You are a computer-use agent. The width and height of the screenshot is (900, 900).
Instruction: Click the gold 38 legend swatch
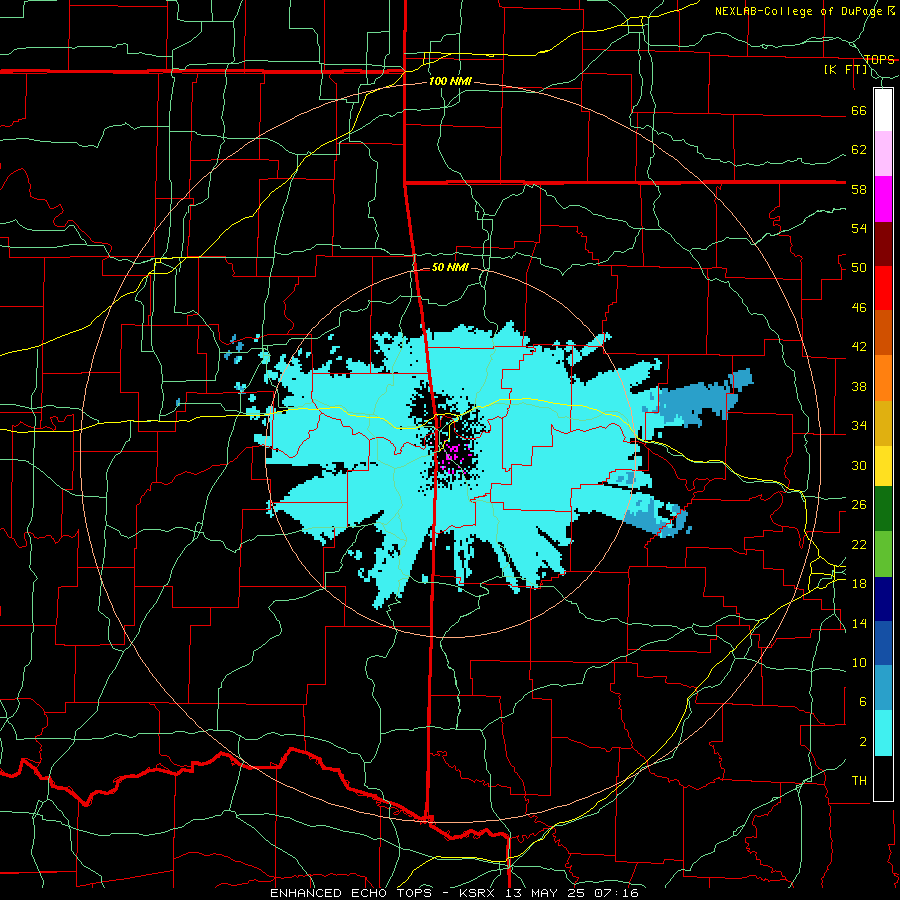pos(883,423)
